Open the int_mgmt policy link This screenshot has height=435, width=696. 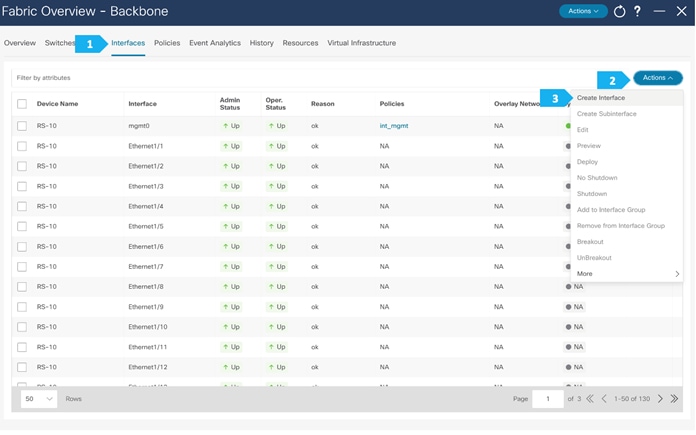click(394, 126)
